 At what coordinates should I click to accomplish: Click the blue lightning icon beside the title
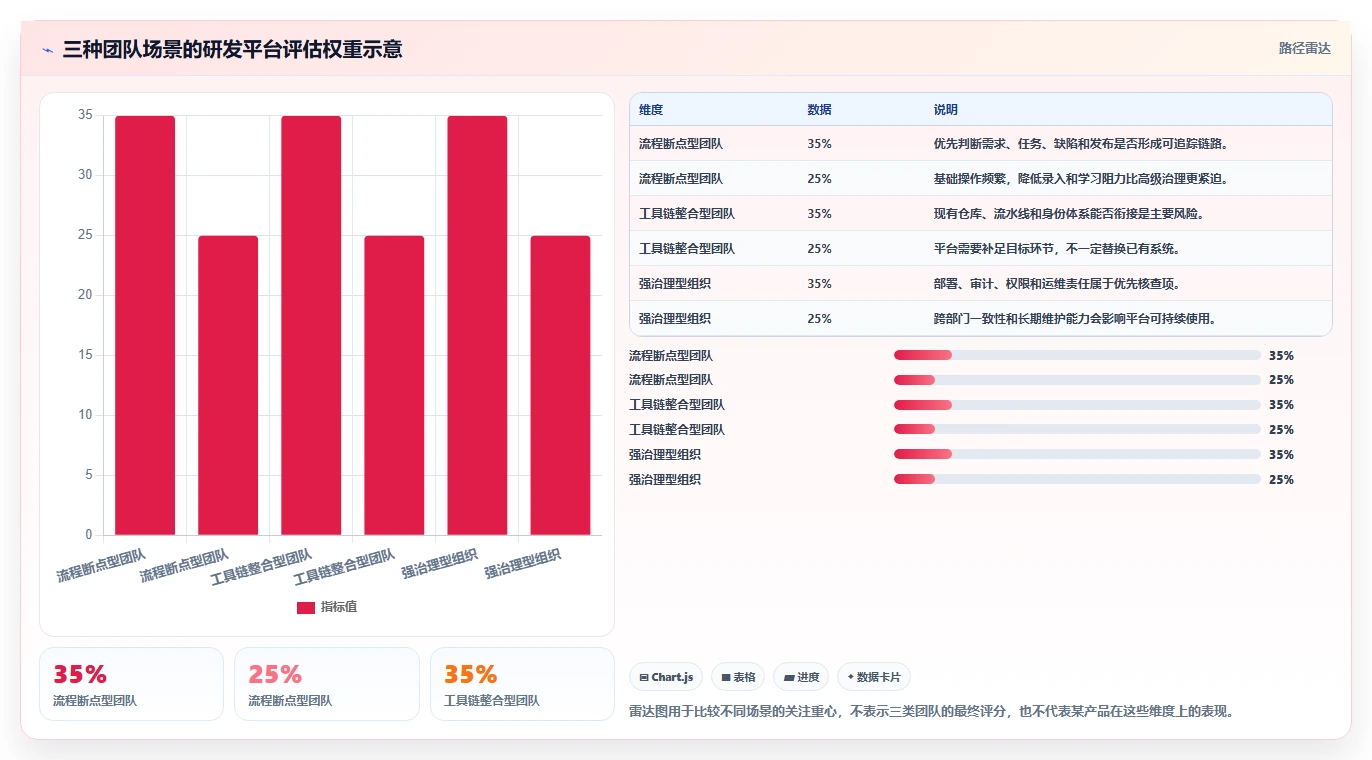click(47, 50)
